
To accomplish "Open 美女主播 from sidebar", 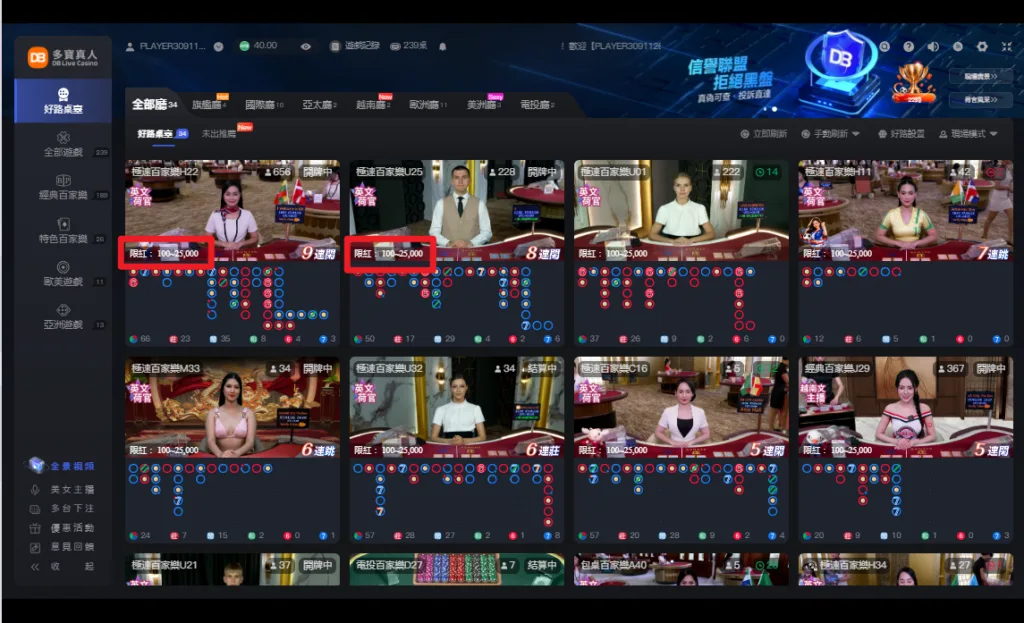I will pyautogui.click(x=63, y=489).
